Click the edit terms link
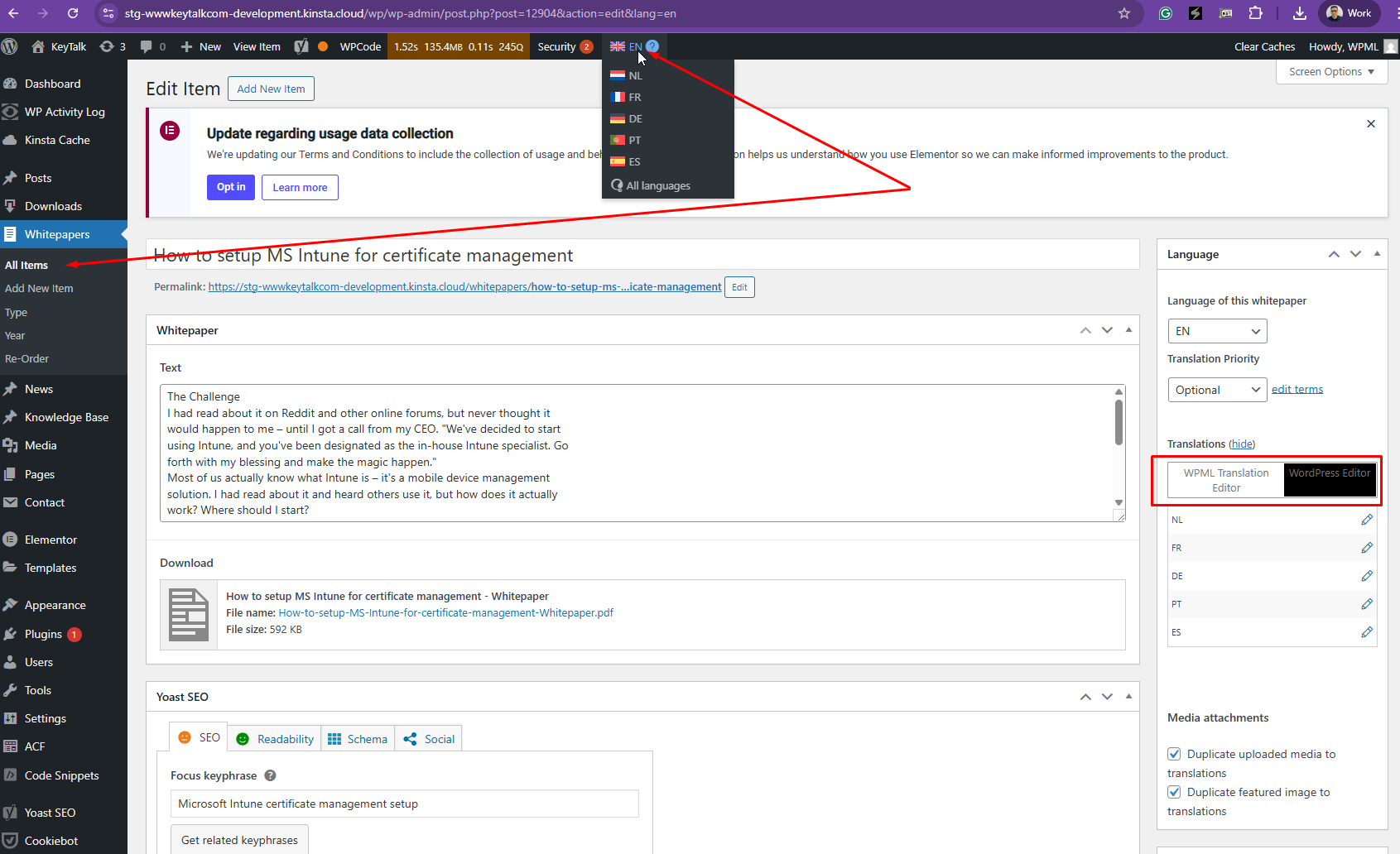 point(1297,389)
